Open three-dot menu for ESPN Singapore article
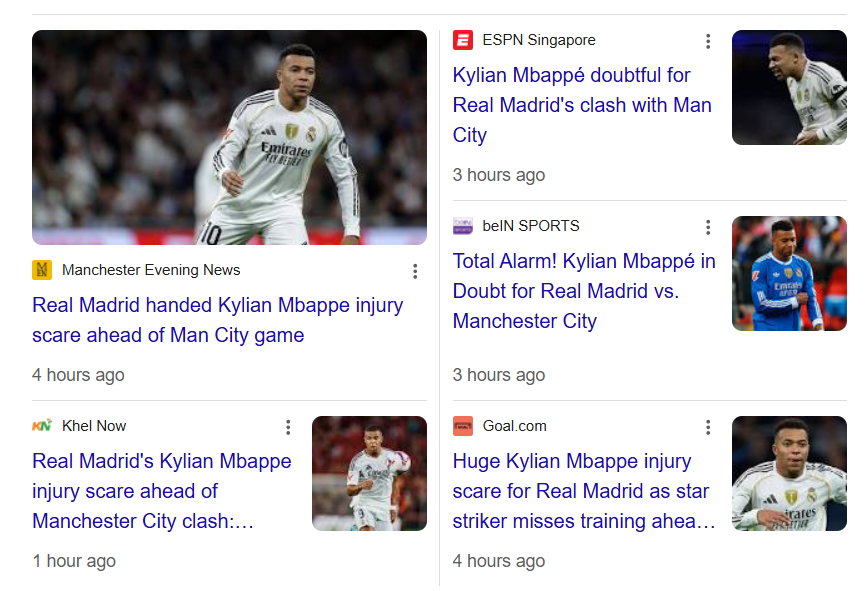This screenshot has width=867, height=591. pyautogui.click(x=708, y=41)
